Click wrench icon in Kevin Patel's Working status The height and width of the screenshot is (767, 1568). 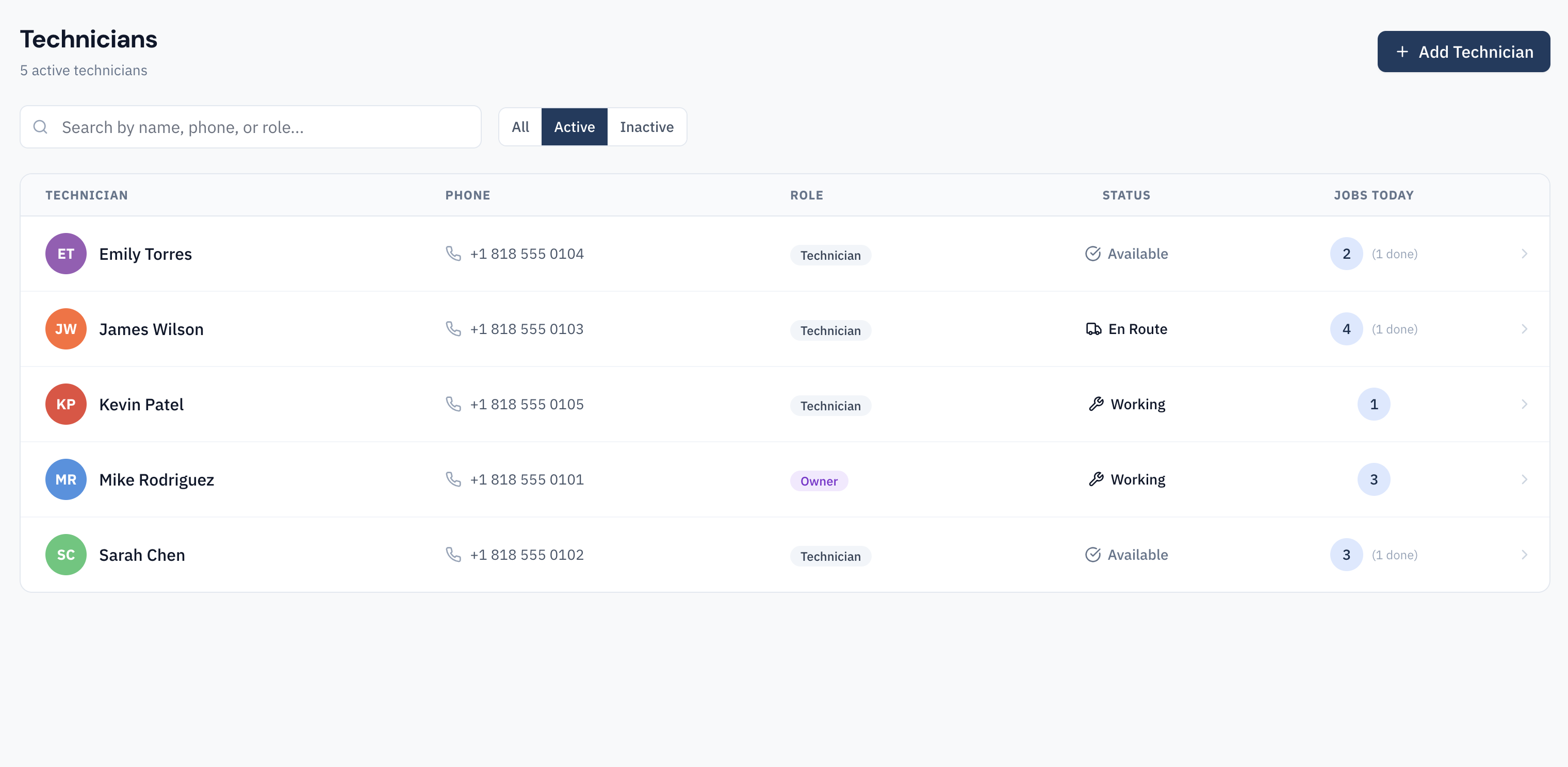point(1096,404)
